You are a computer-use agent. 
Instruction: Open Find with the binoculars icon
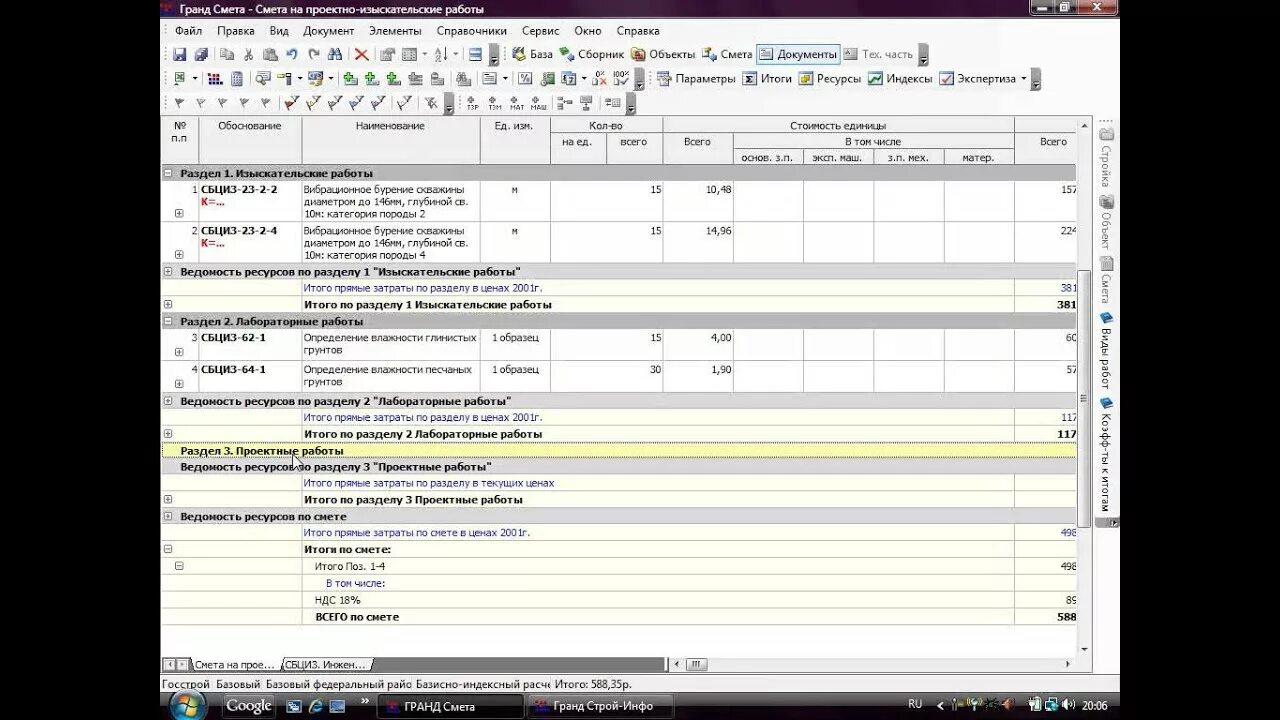(x=335, y=55)
